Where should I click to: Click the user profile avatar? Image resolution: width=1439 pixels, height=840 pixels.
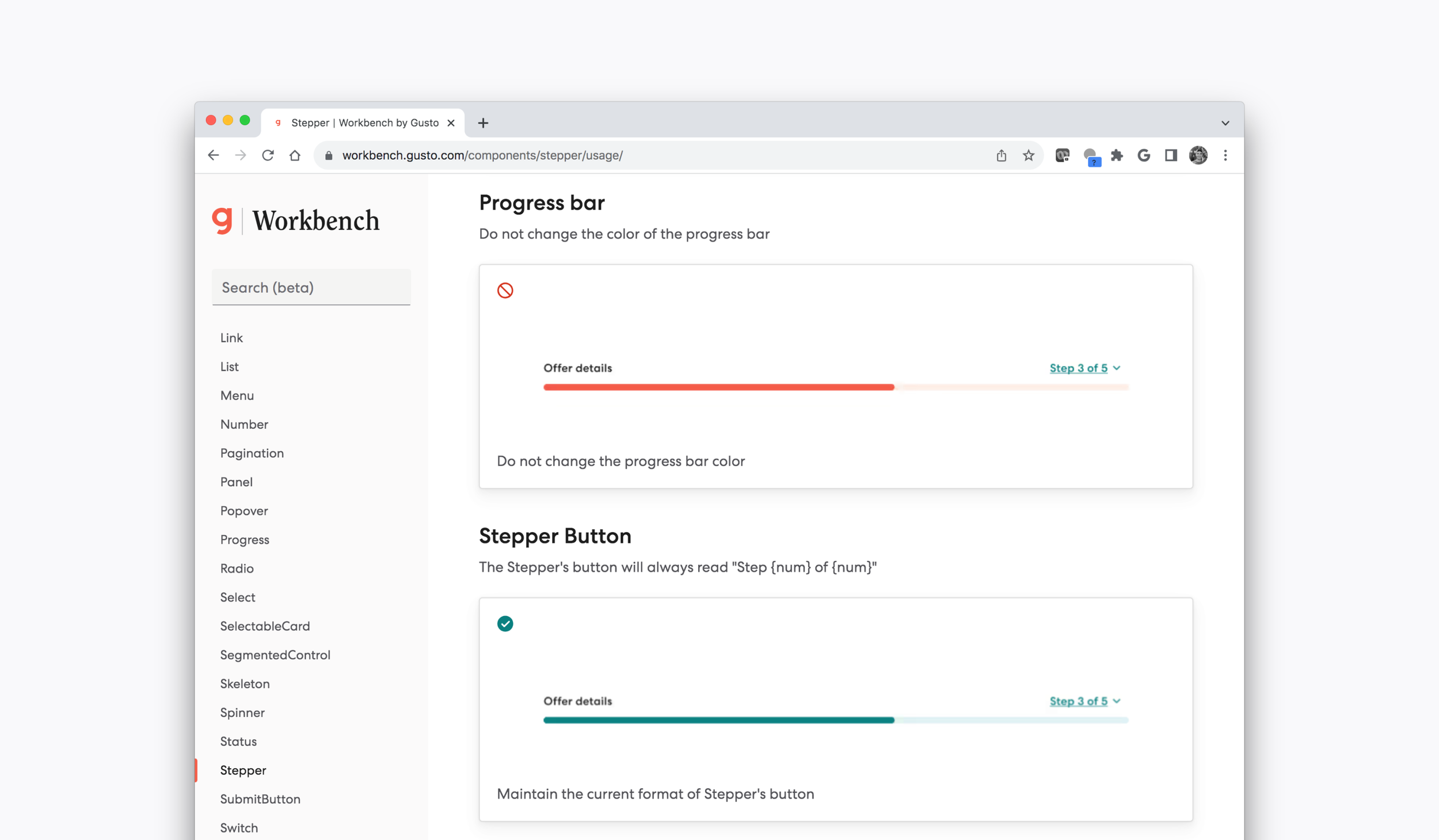tap(1198, 155)
